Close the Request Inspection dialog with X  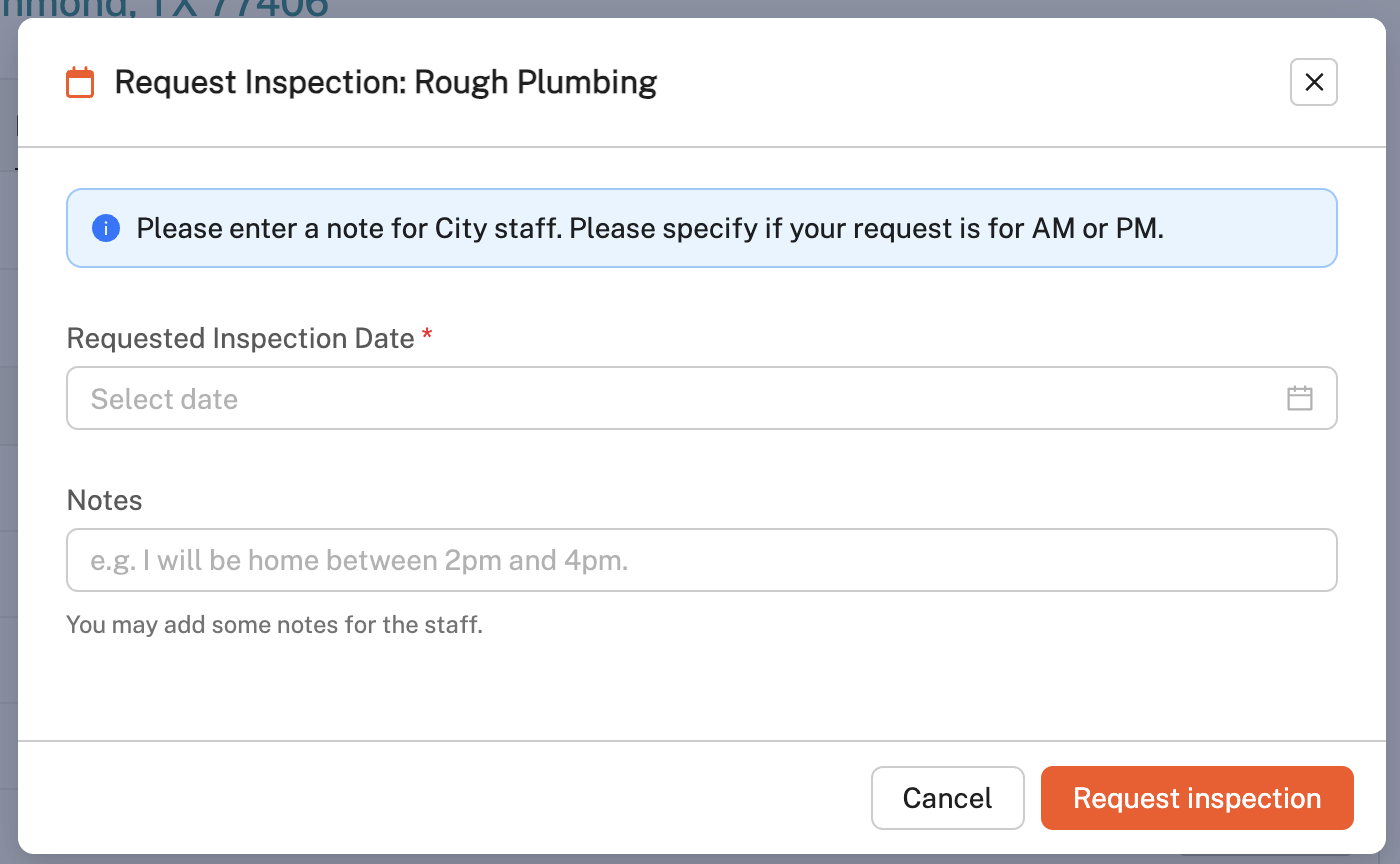point(1313,82)
